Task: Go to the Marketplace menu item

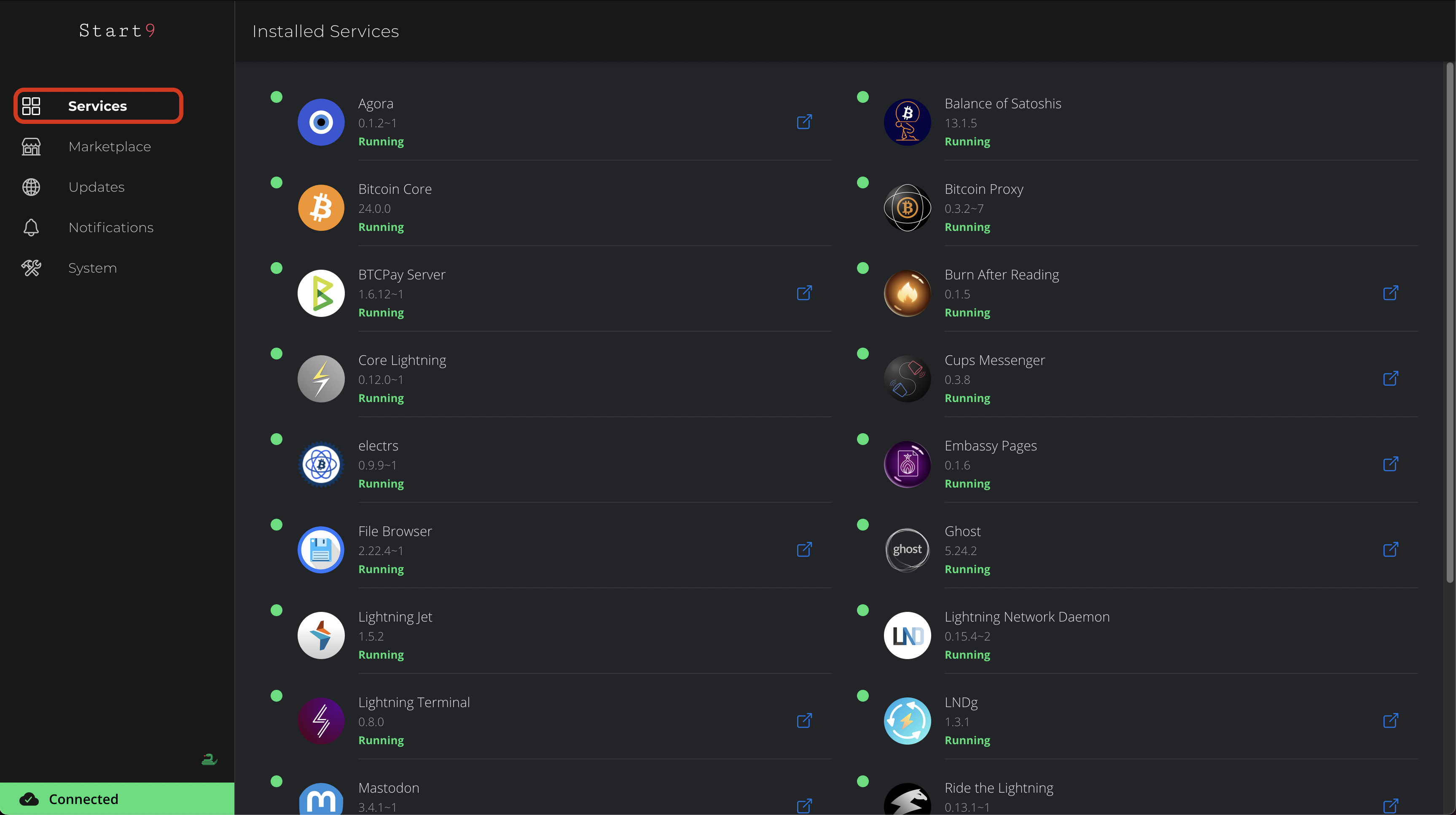Action: 109,147
